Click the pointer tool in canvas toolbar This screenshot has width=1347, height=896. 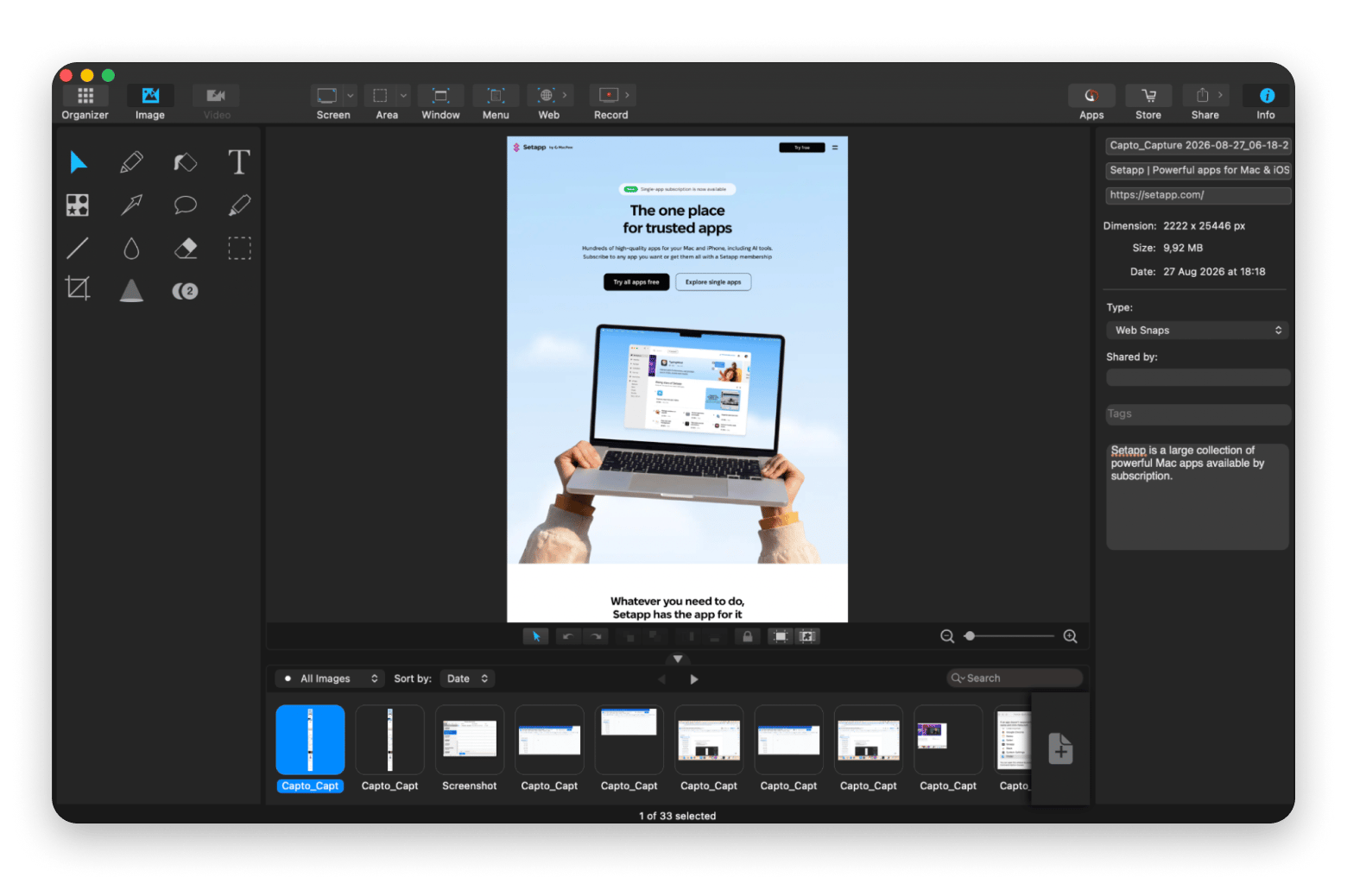coord(535,637)
